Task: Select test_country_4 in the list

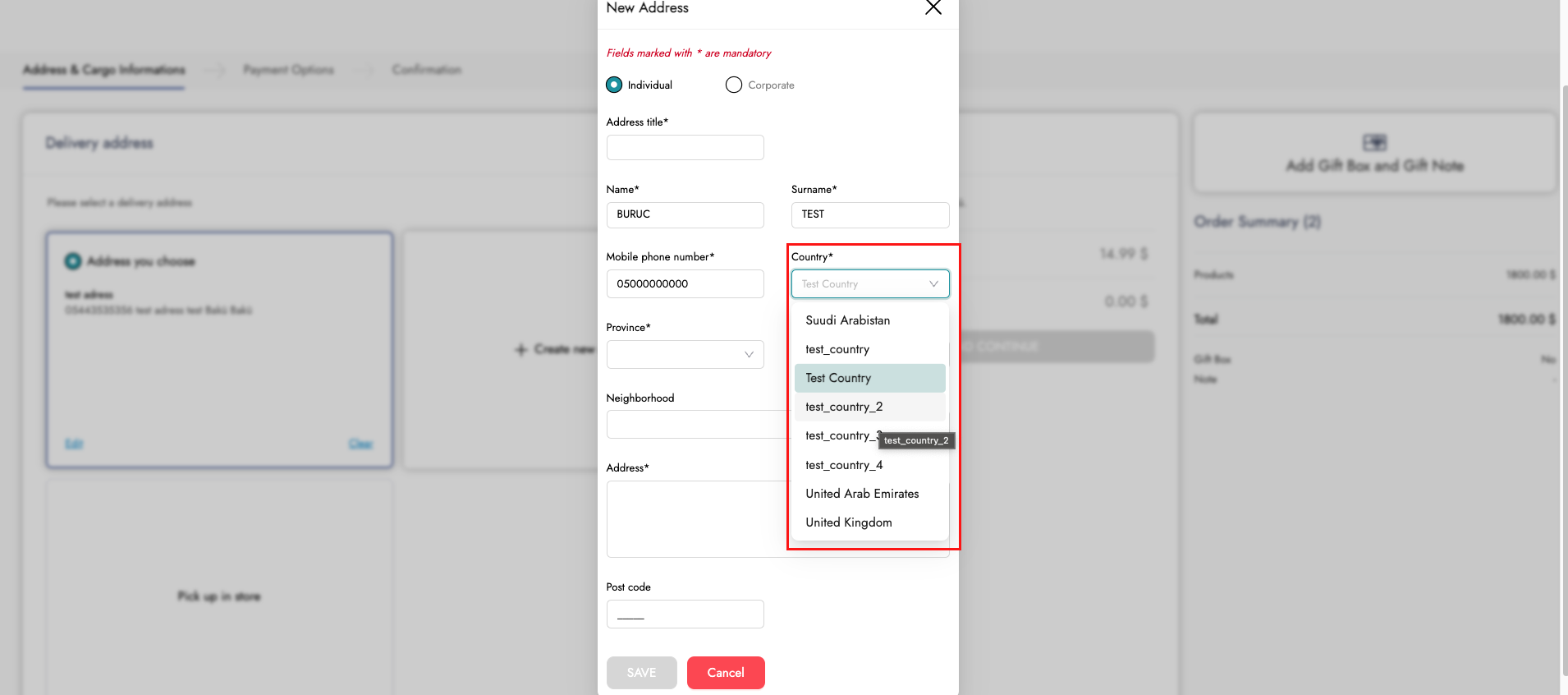Action: (844, 465)
